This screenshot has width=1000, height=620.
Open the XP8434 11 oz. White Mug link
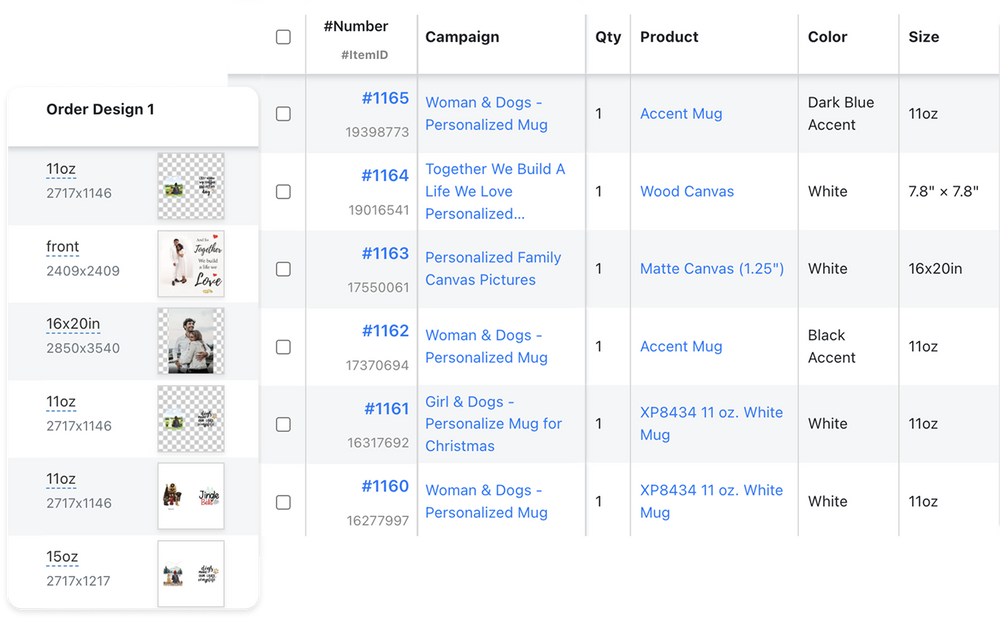click(711, 423)
